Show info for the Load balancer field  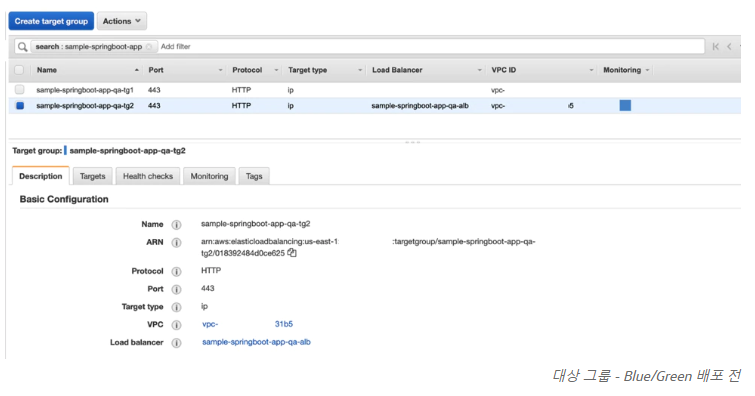pyautogui.click(x=177, y=343)
